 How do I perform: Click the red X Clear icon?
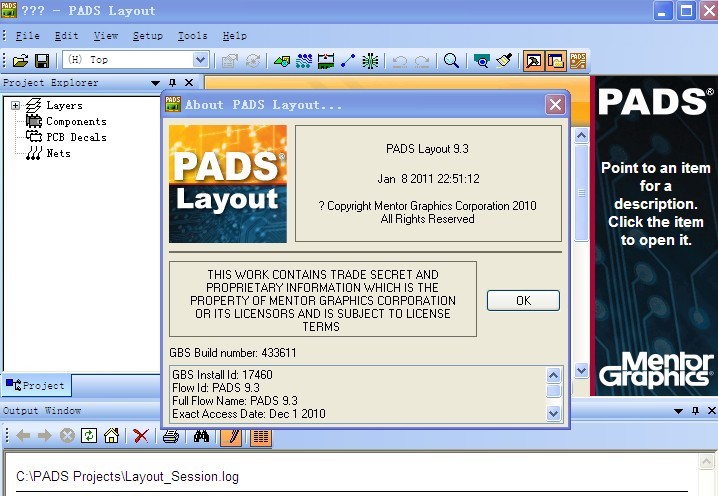coord(141,436)
